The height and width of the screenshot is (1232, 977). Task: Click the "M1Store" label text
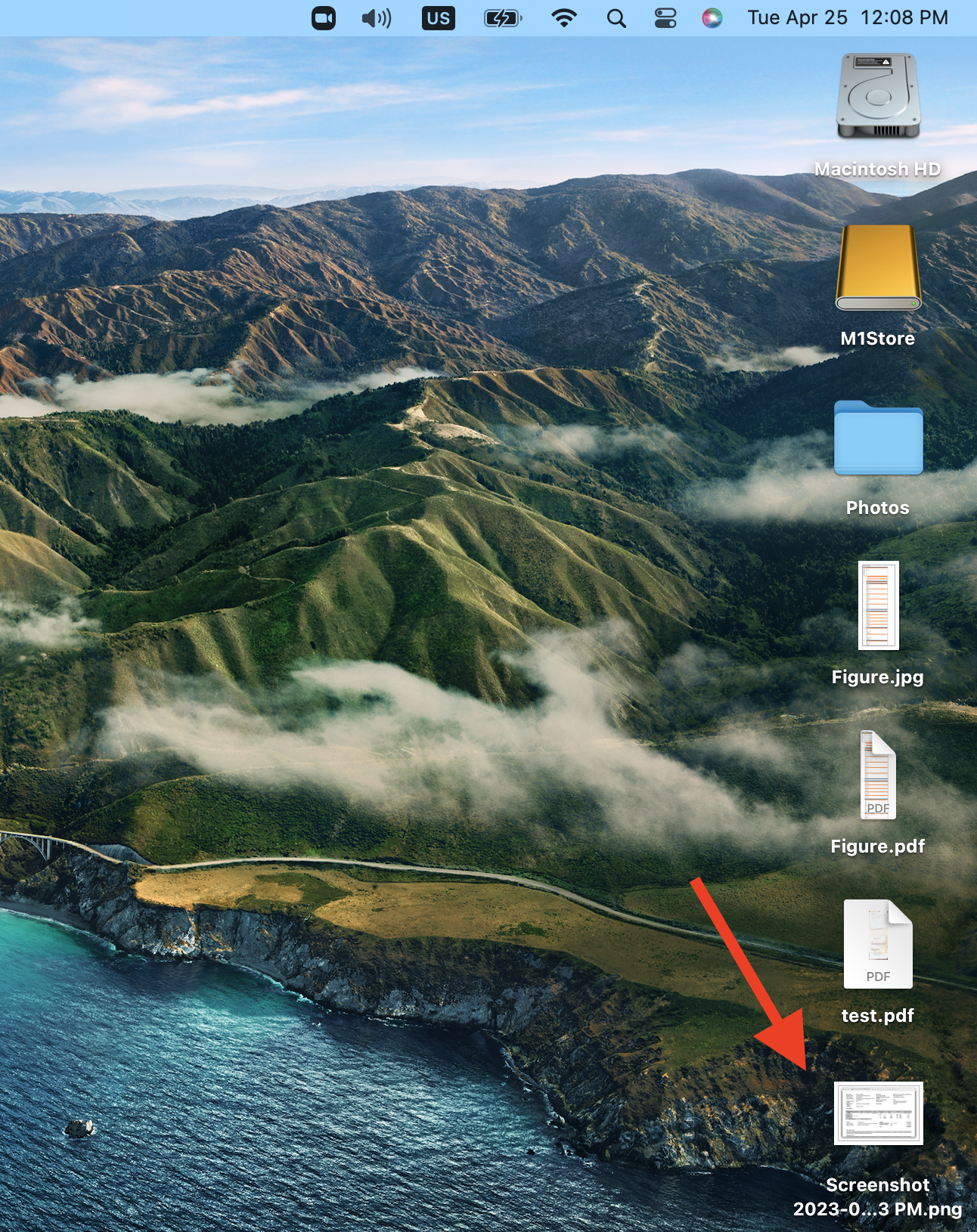point(878,339)
